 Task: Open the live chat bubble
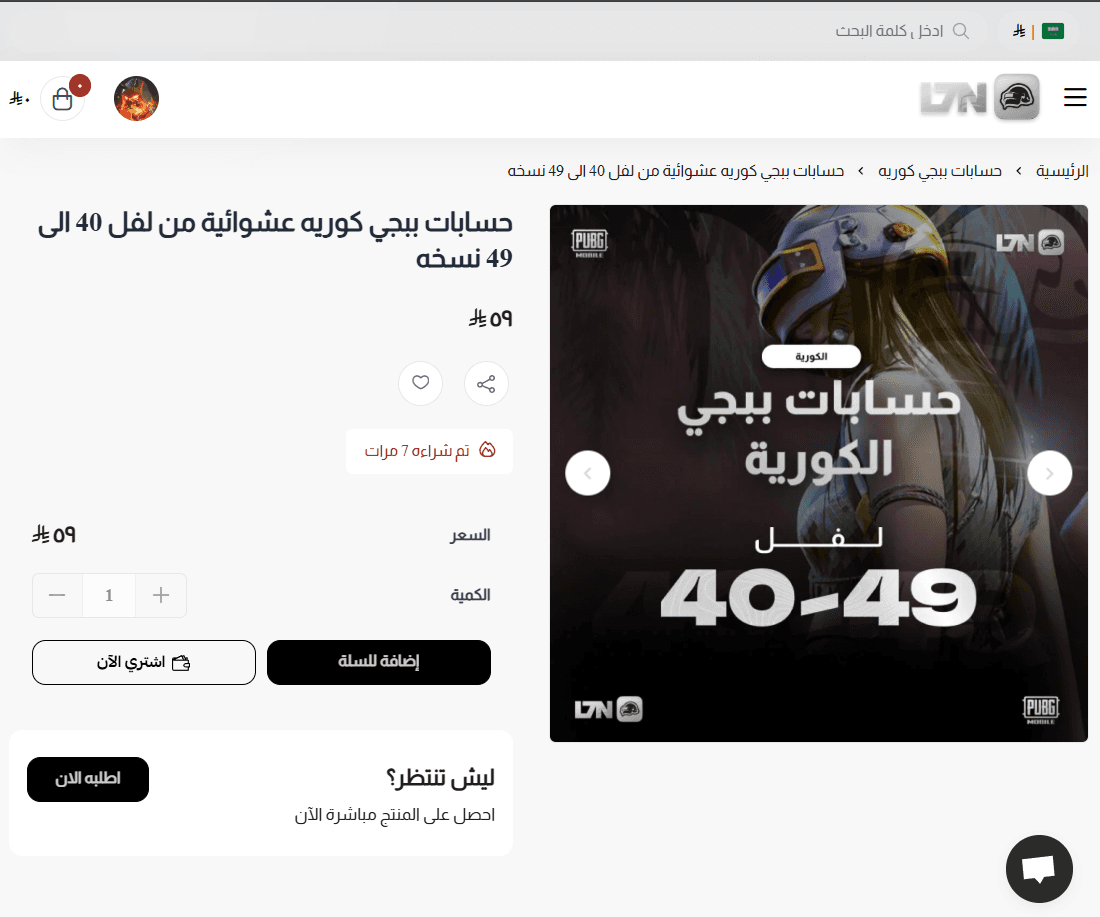click(1039, 869)
